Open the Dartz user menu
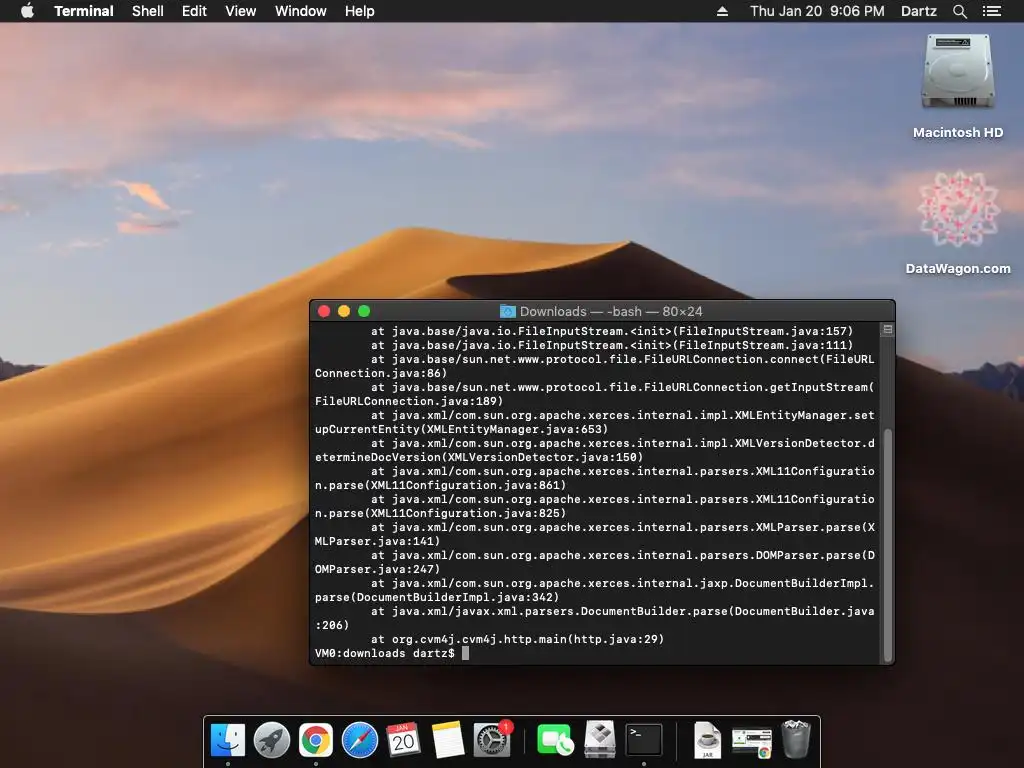Screen dimensions: 1024x768 [x=918, y=11]
